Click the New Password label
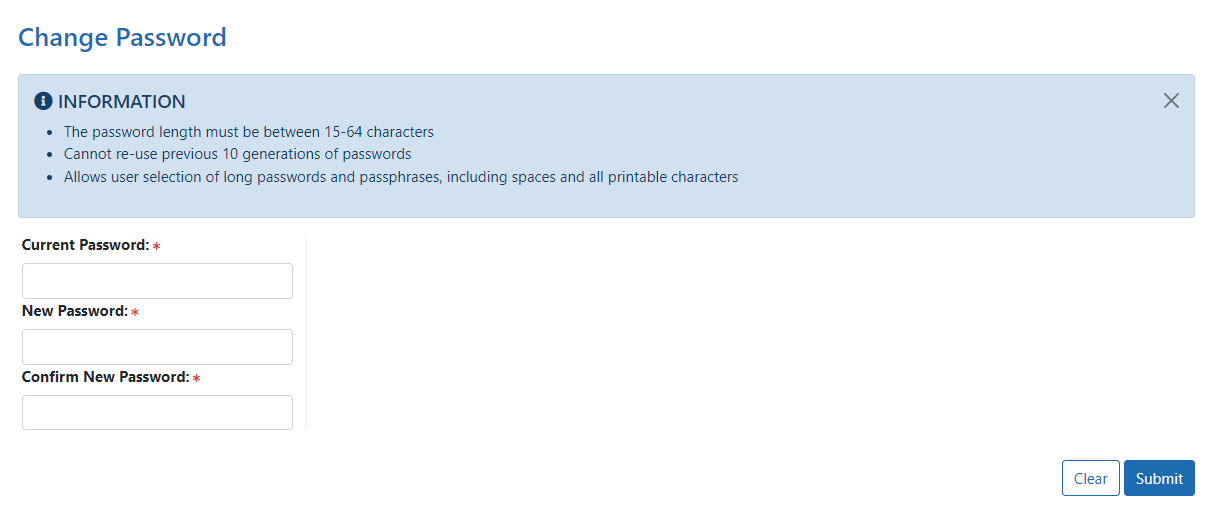Screen dimensions: 1218x517 74,311
